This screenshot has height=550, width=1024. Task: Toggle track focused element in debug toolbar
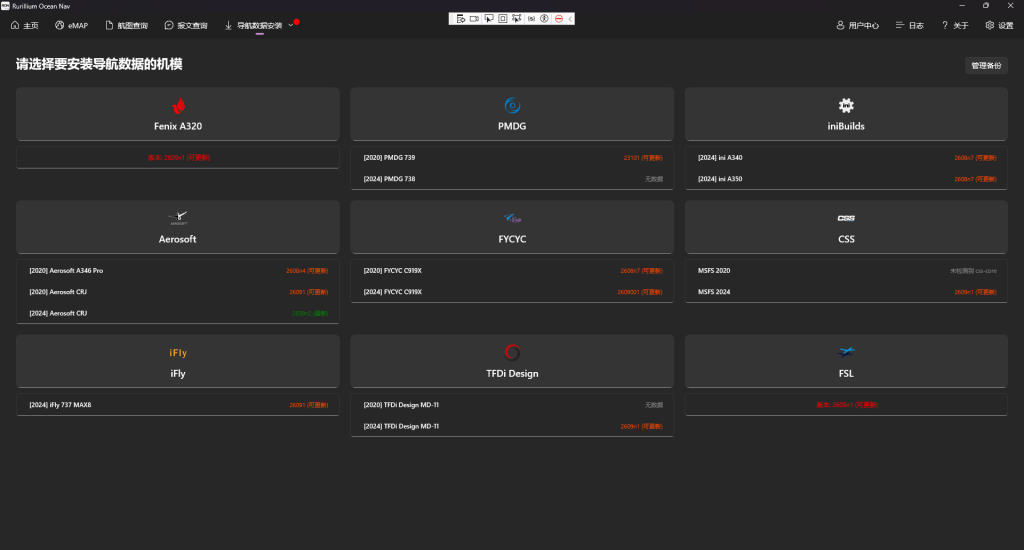coord(517,19)
